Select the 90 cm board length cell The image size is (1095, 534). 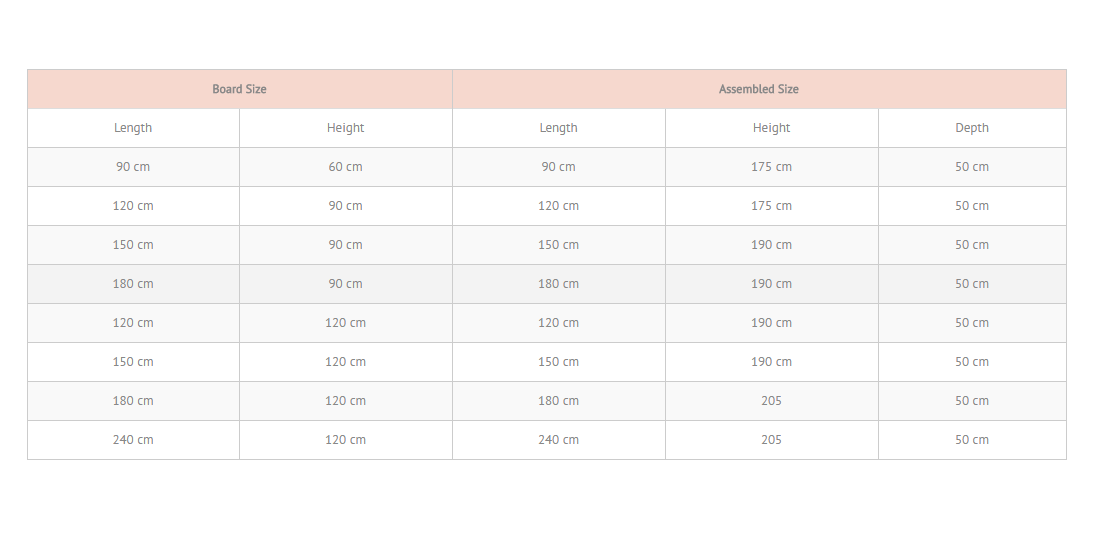coord(133,167)
